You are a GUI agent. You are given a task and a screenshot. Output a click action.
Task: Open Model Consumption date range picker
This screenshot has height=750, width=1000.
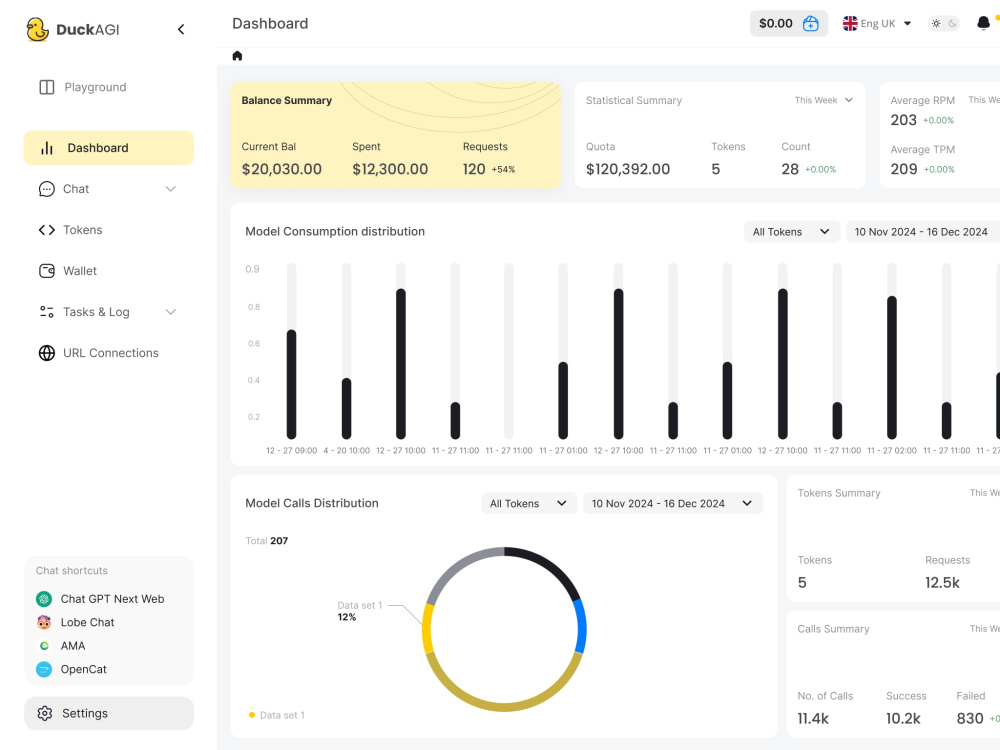pyautogui.click(x=923, y=232)
